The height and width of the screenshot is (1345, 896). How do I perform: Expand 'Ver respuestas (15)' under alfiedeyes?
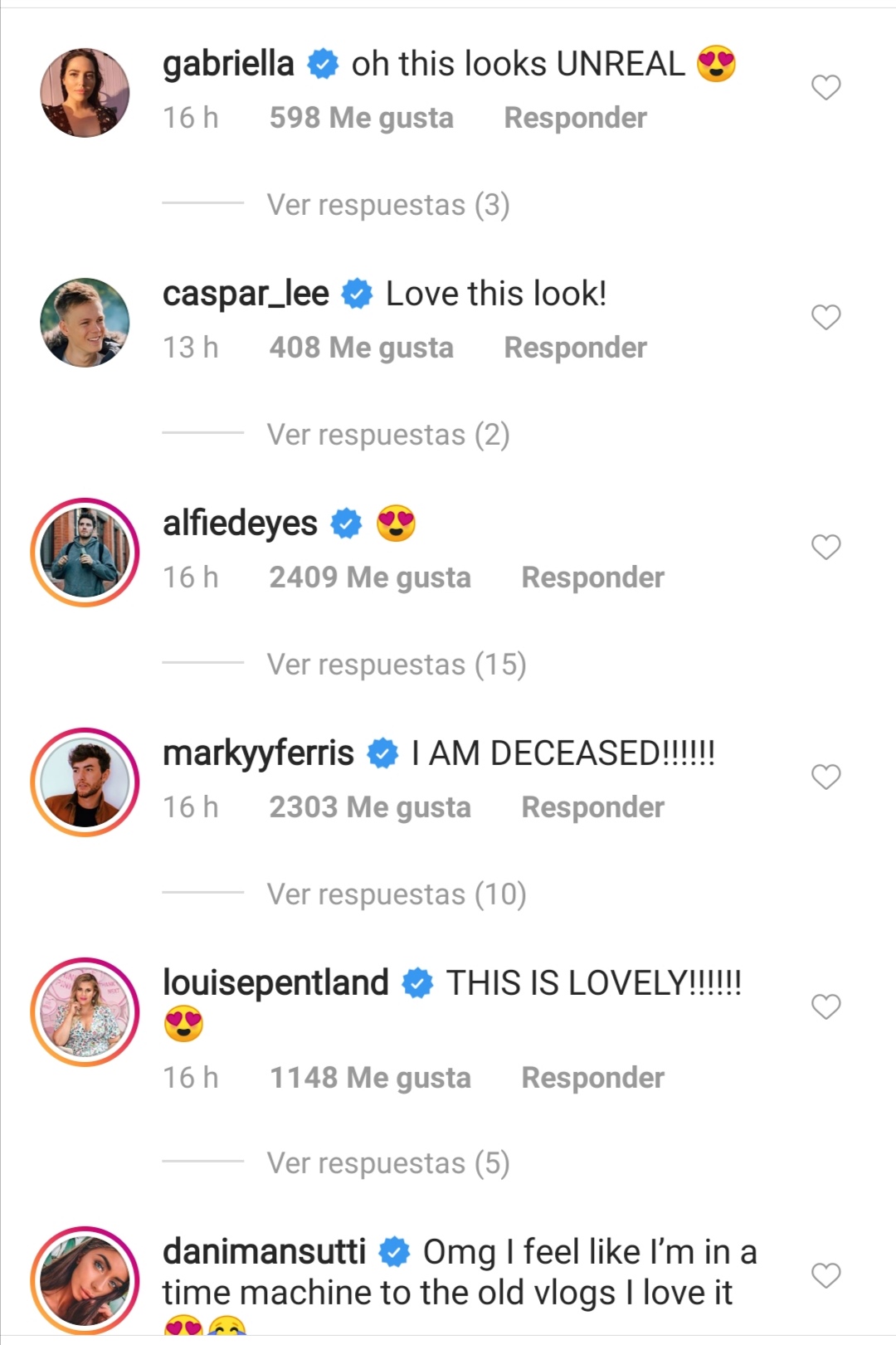[x=397, y=665]
